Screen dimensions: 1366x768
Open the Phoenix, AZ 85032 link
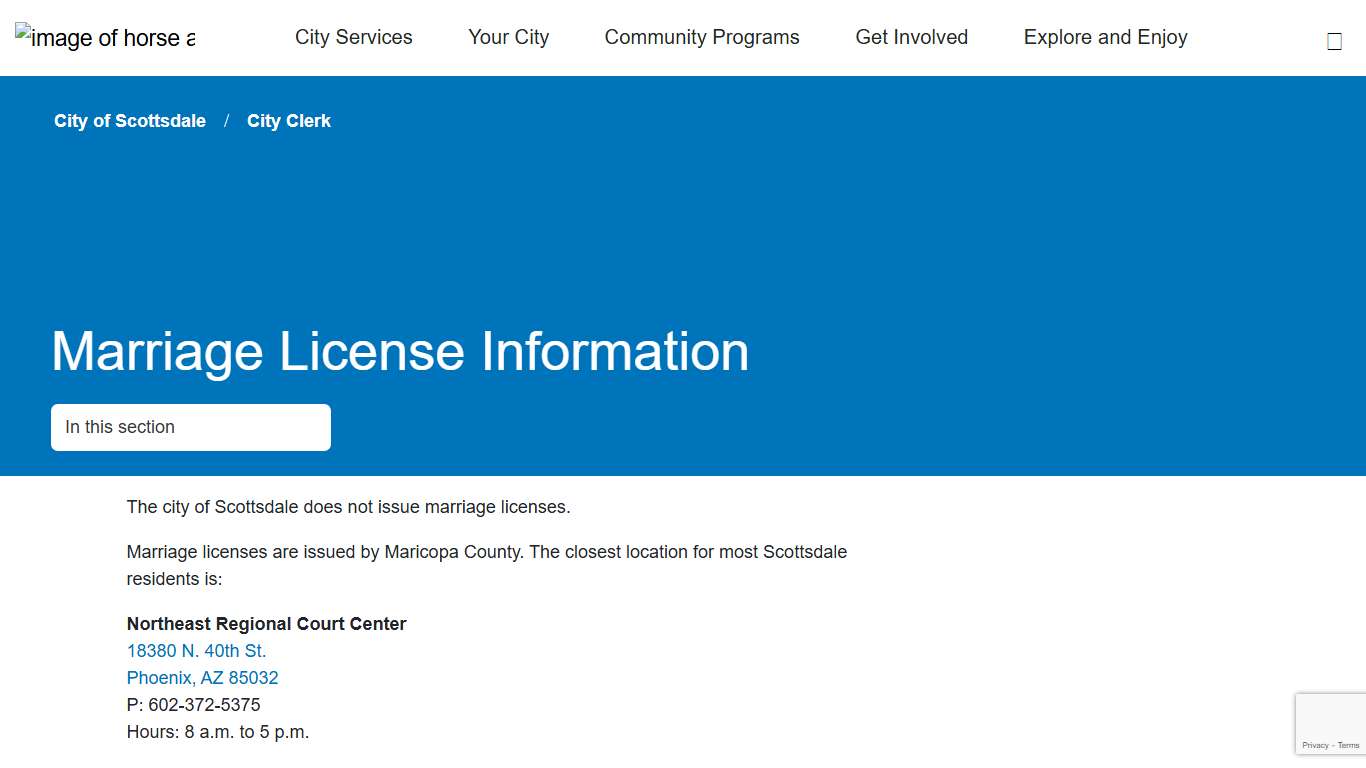pyautogui.click(x=202, y=677)
